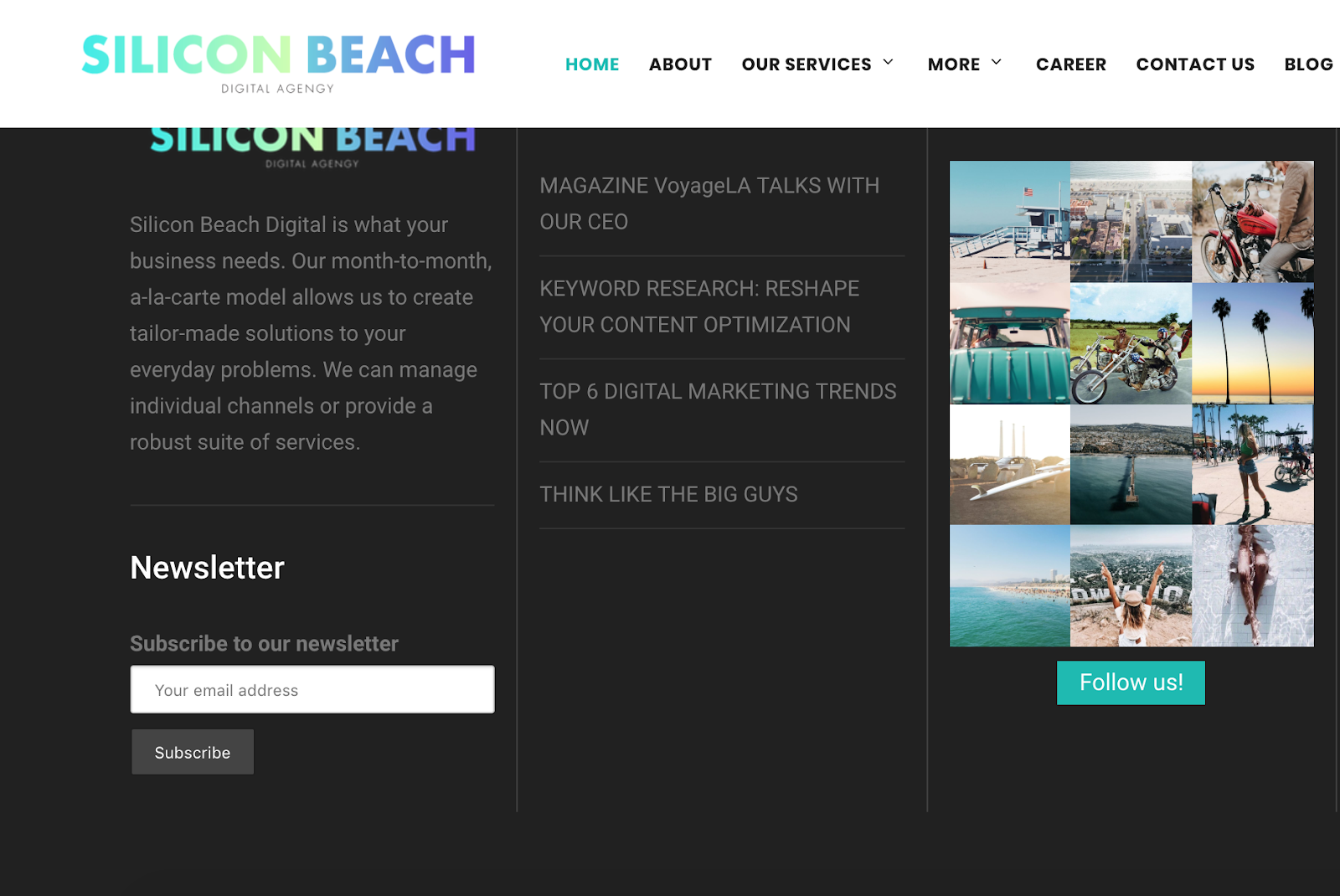
Task: Open the Home menu item
Action: pos(592,64)
